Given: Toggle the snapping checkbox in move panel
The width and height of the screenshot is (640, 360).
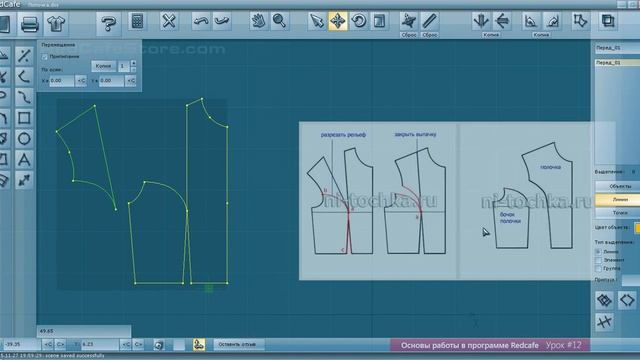Looking at the screenshot, I should pos(45,57).
